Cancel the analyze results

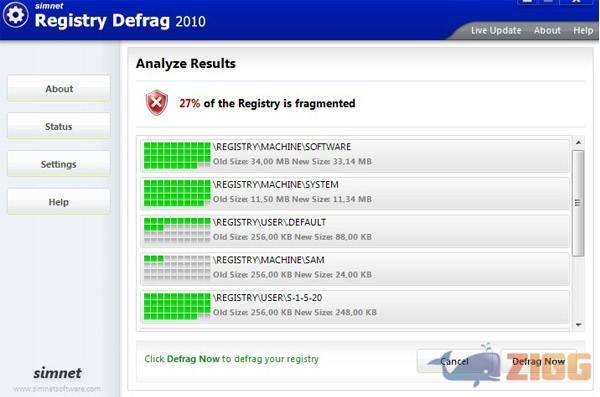(454, 361)
